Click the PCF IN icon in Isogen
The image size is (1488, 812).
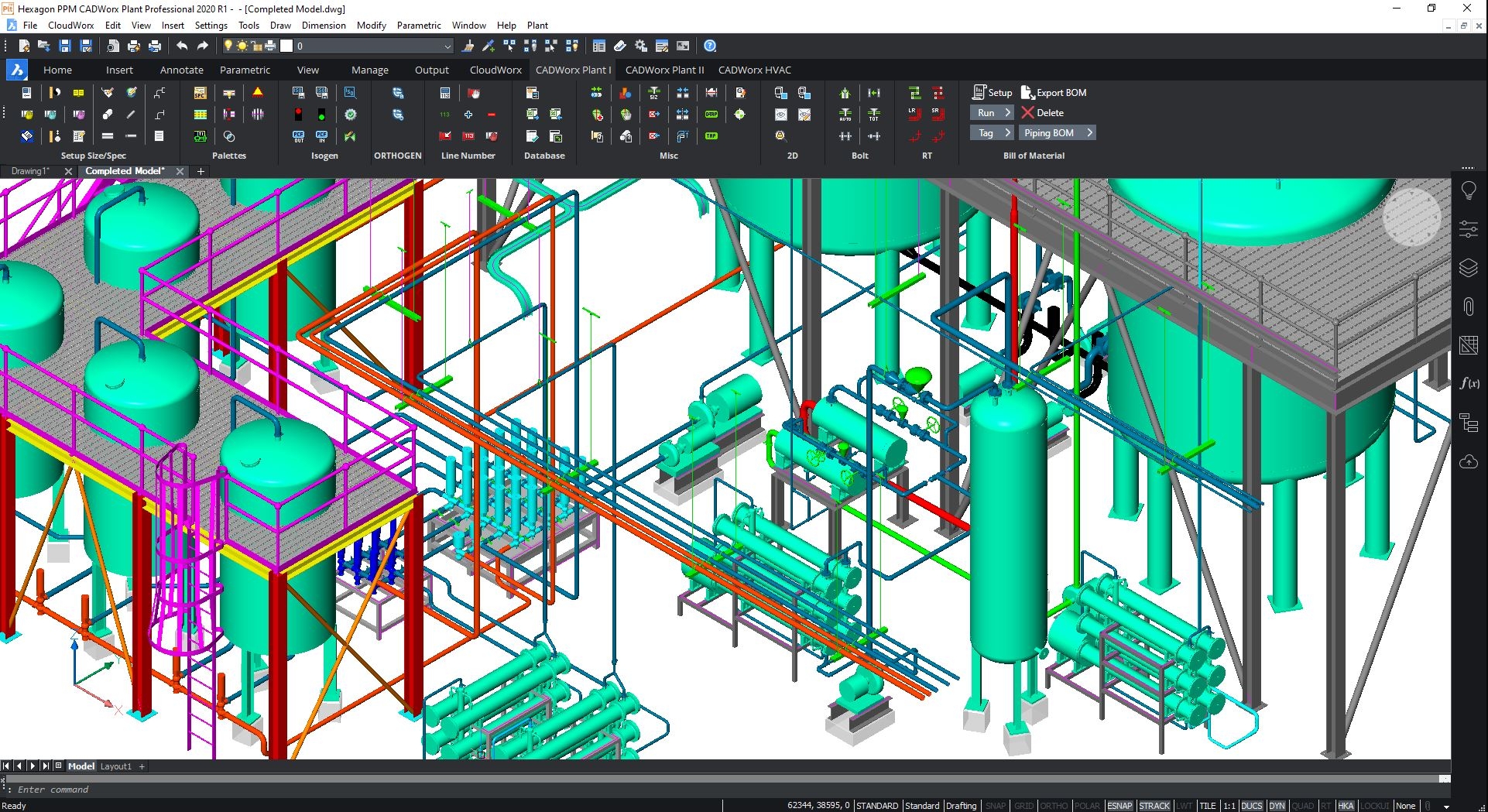321,136
